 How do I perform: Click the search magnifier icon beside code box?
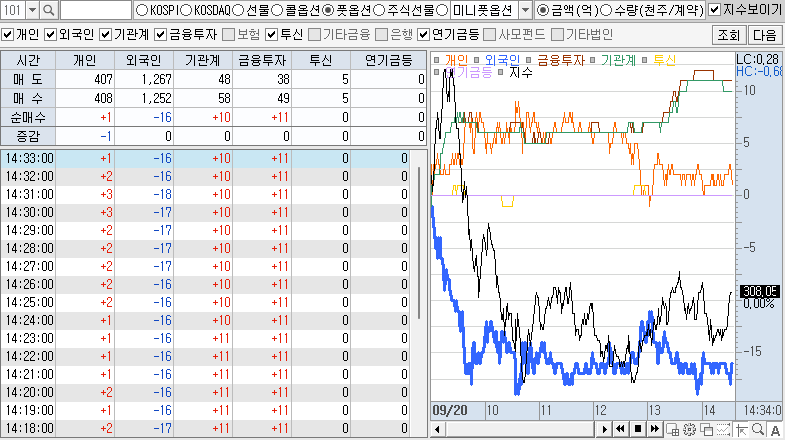click(x=49, y=10)
